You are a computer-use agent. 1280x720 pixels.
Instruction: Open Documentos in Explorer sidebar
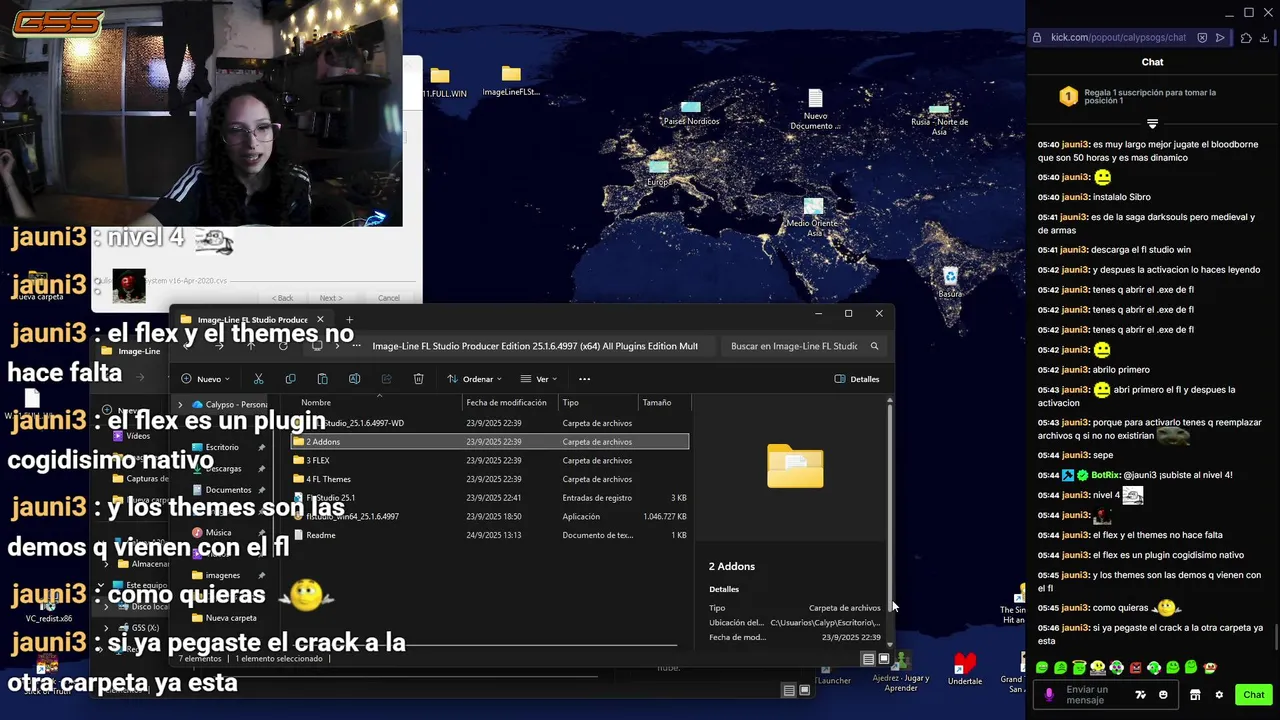click(x=227, y=490)
